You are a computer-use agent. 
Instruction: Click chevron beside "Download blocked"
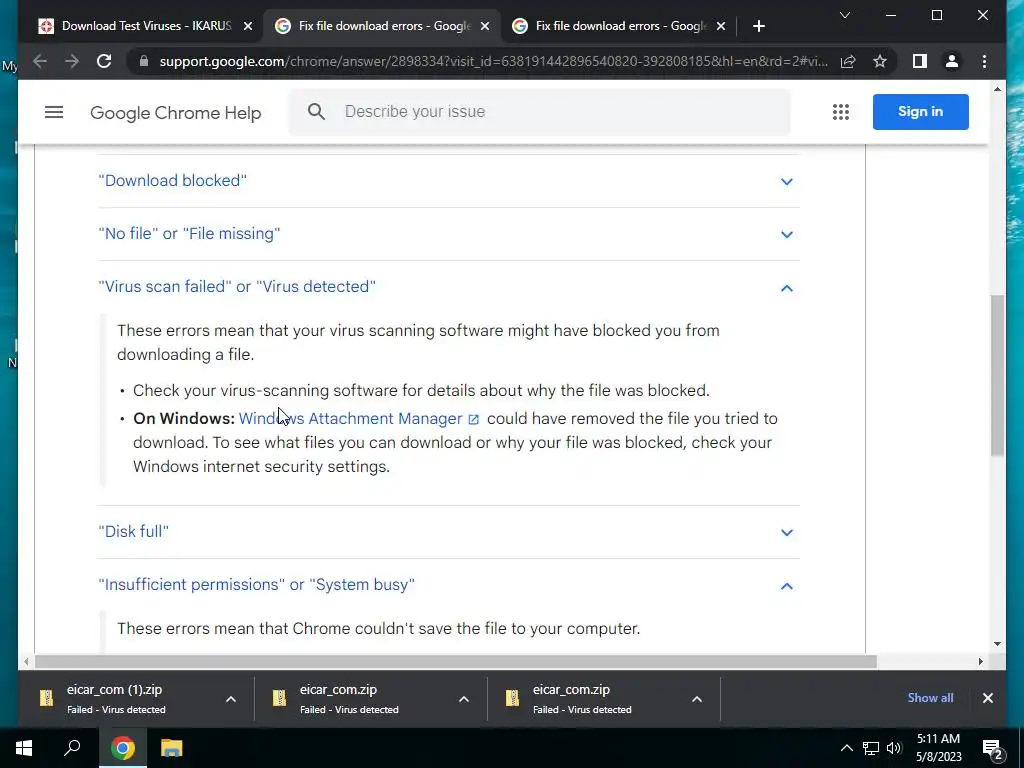point(786,182)
